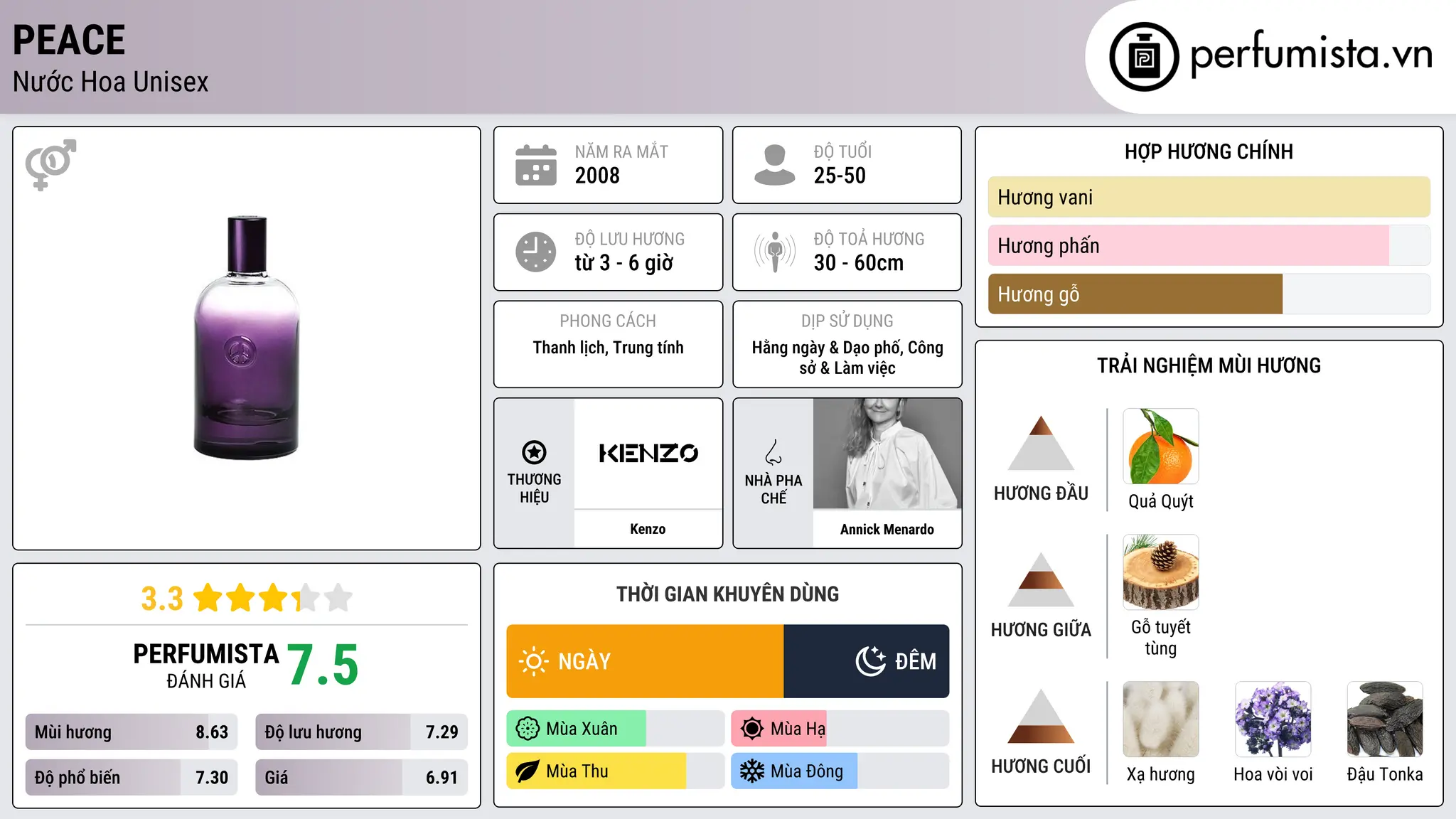Screen dimensions: 1456x819
Task: Click the PEACE perfume title
Action: (69, 40)
